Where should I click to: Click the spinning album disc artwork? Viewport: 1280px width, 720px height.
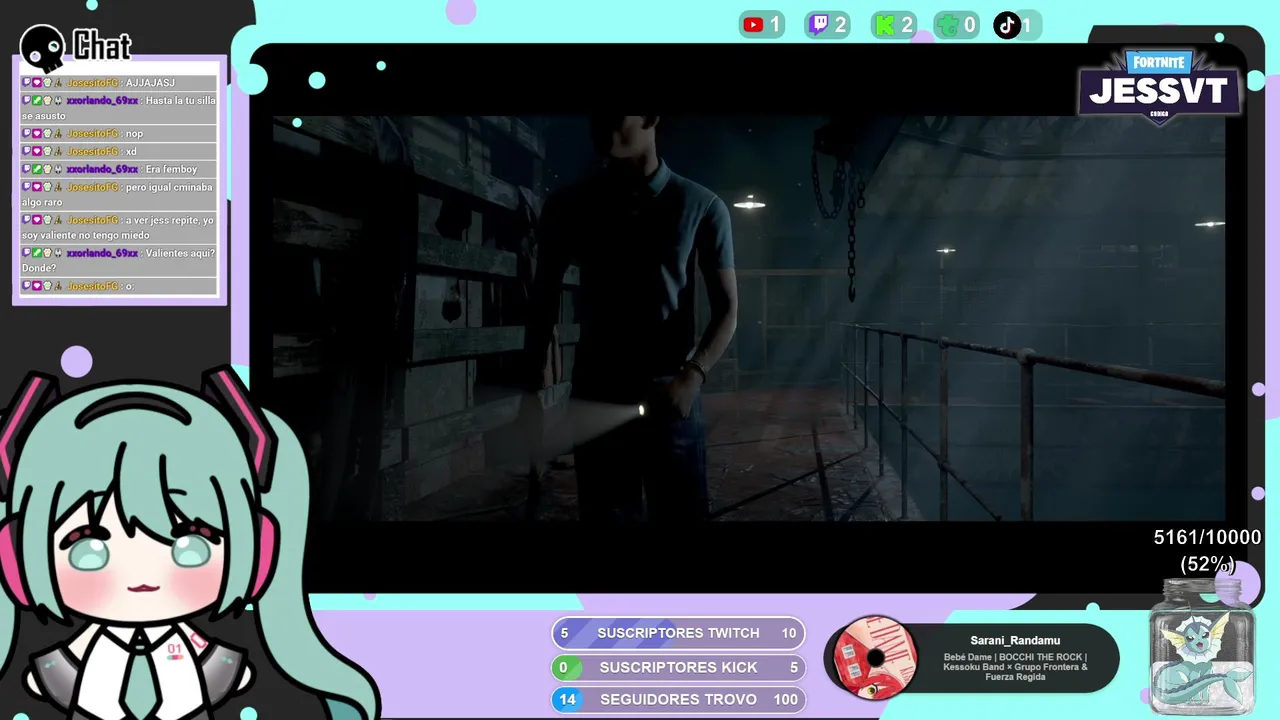[876, 657]
